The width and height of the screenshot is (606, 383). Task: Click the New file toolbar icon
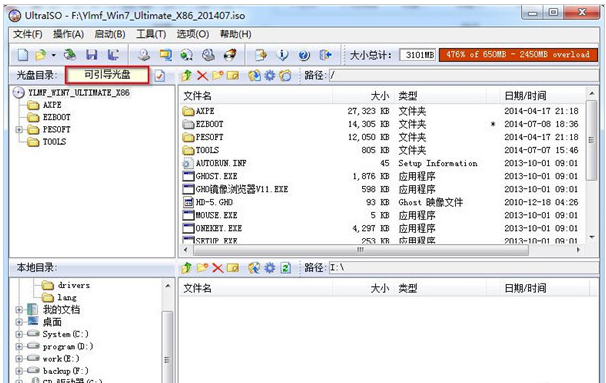(22, 55)
